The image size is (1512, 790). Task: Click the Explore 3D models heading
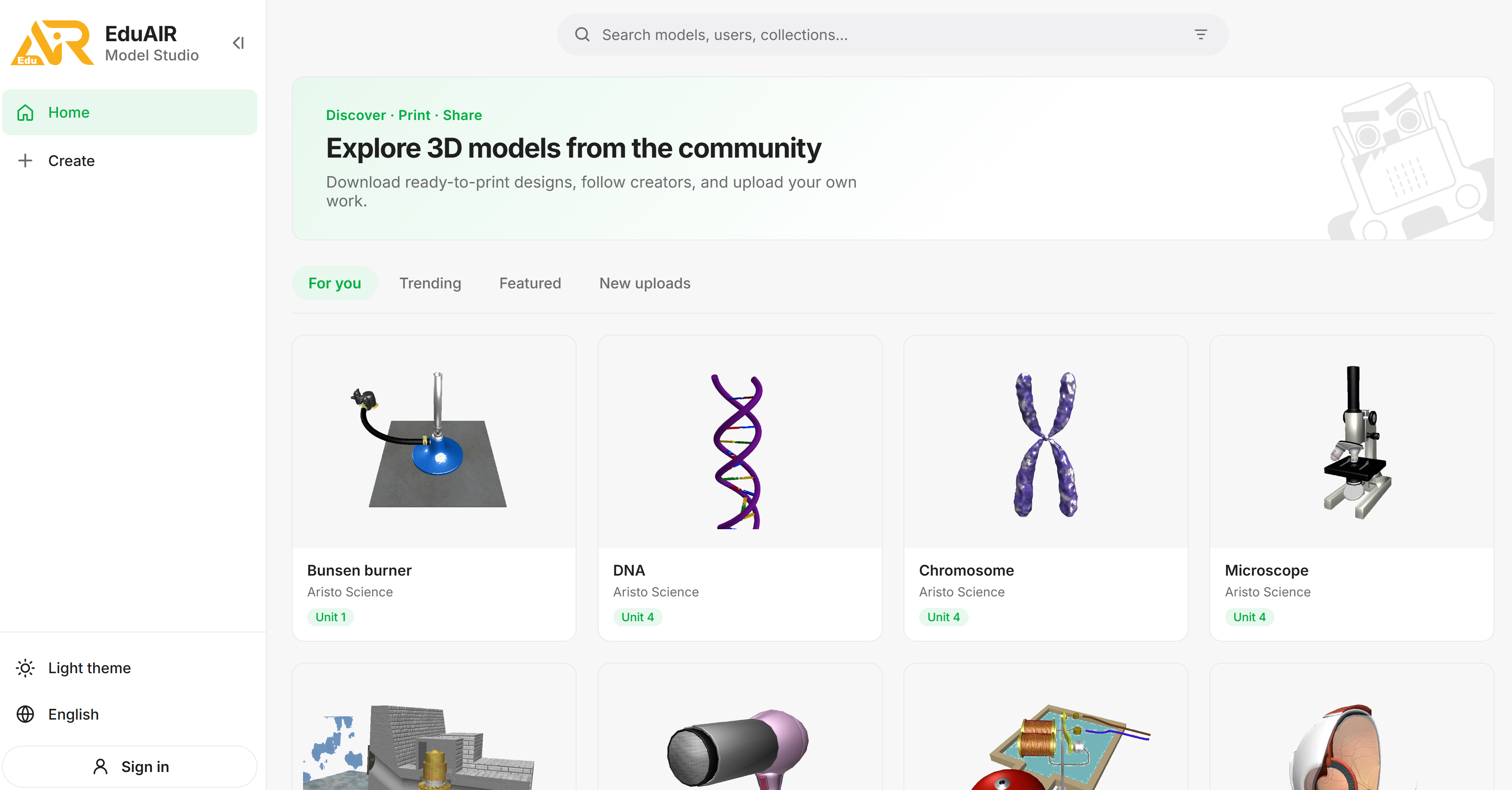[x=573, y=148]
